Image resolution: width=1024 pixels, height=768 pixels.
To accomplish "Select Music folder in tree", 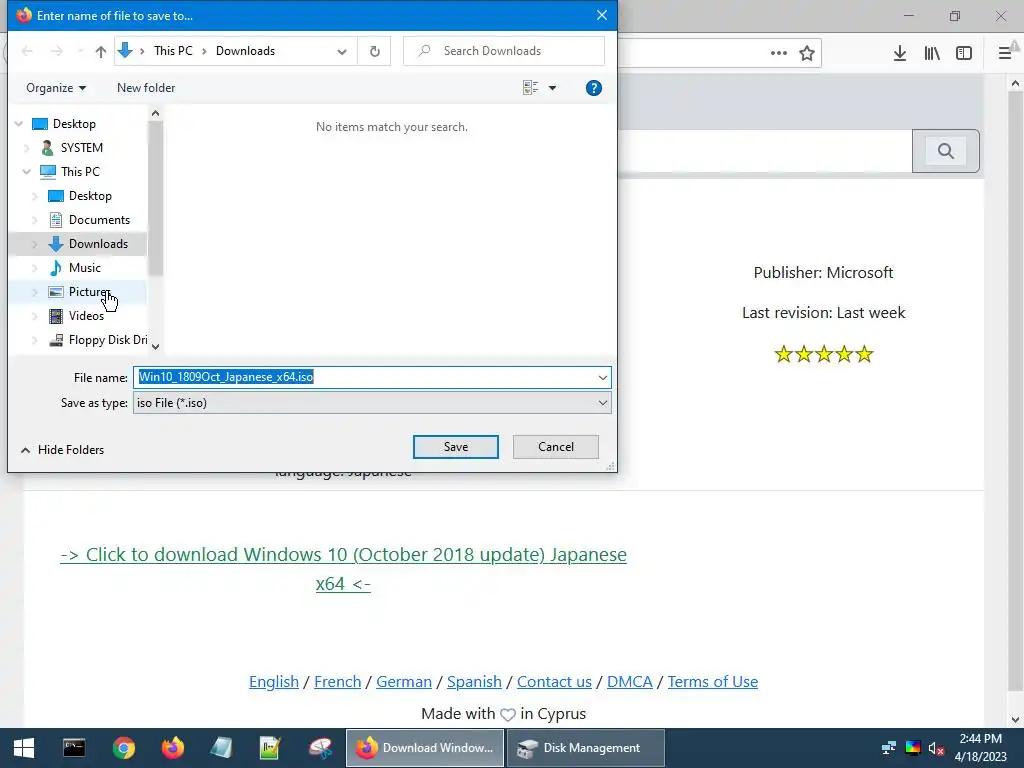I will tap(85, 268).
